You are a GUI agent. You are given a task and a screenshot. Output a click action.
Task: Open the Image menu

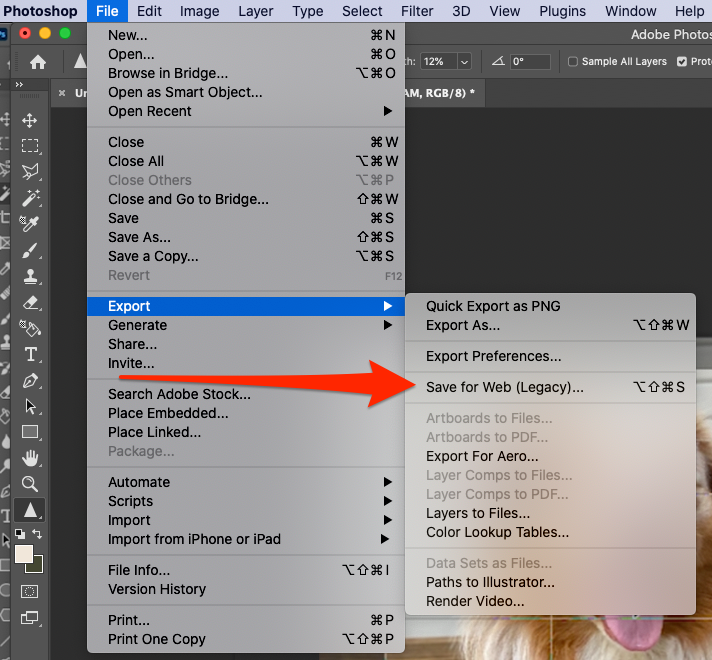tap(199, 11)
